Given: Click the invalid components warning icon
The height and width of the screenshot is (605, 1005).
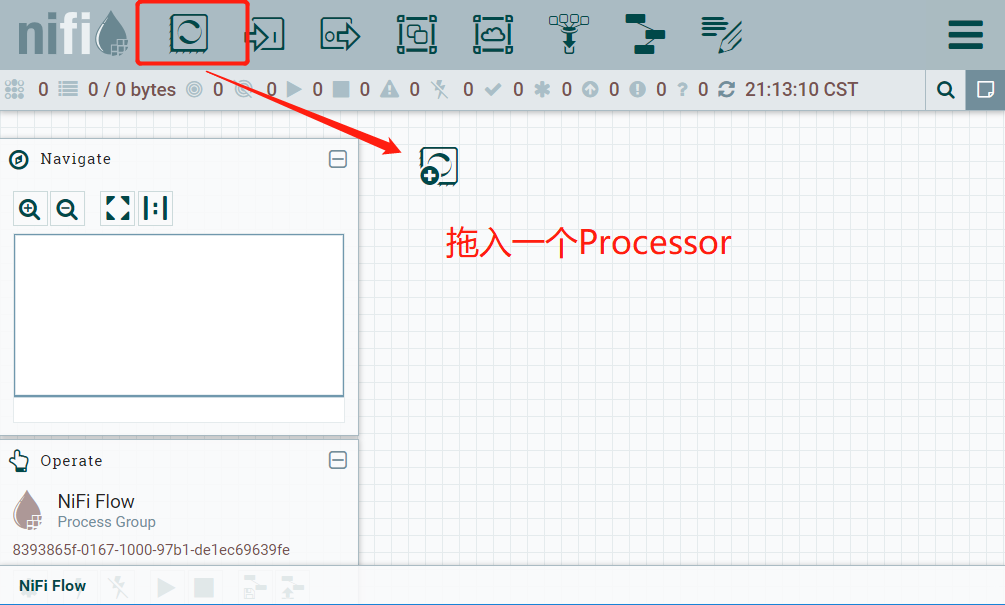Looking at the screenshot, I should click(389, 89).
